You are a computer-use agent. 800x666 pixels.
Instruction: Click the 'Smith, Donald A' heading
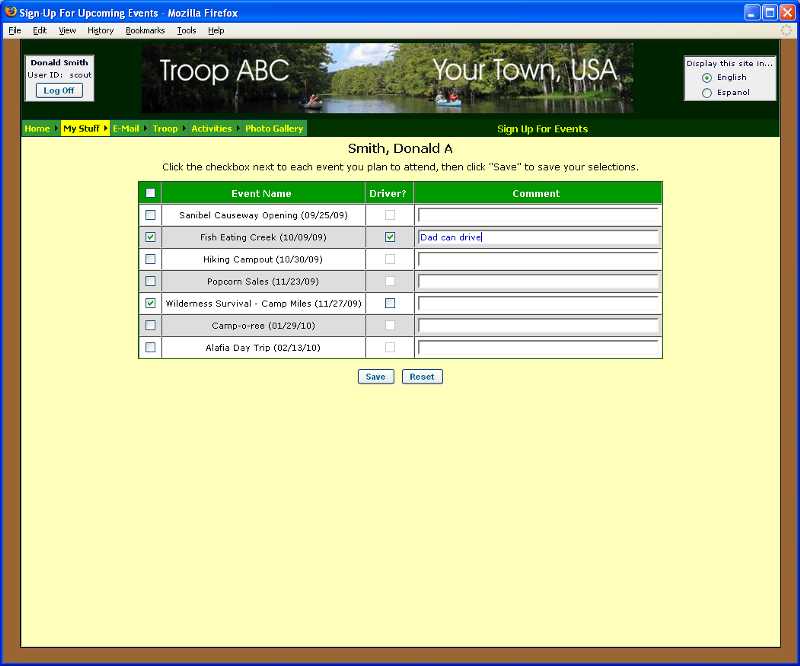(x=400, y=149)
